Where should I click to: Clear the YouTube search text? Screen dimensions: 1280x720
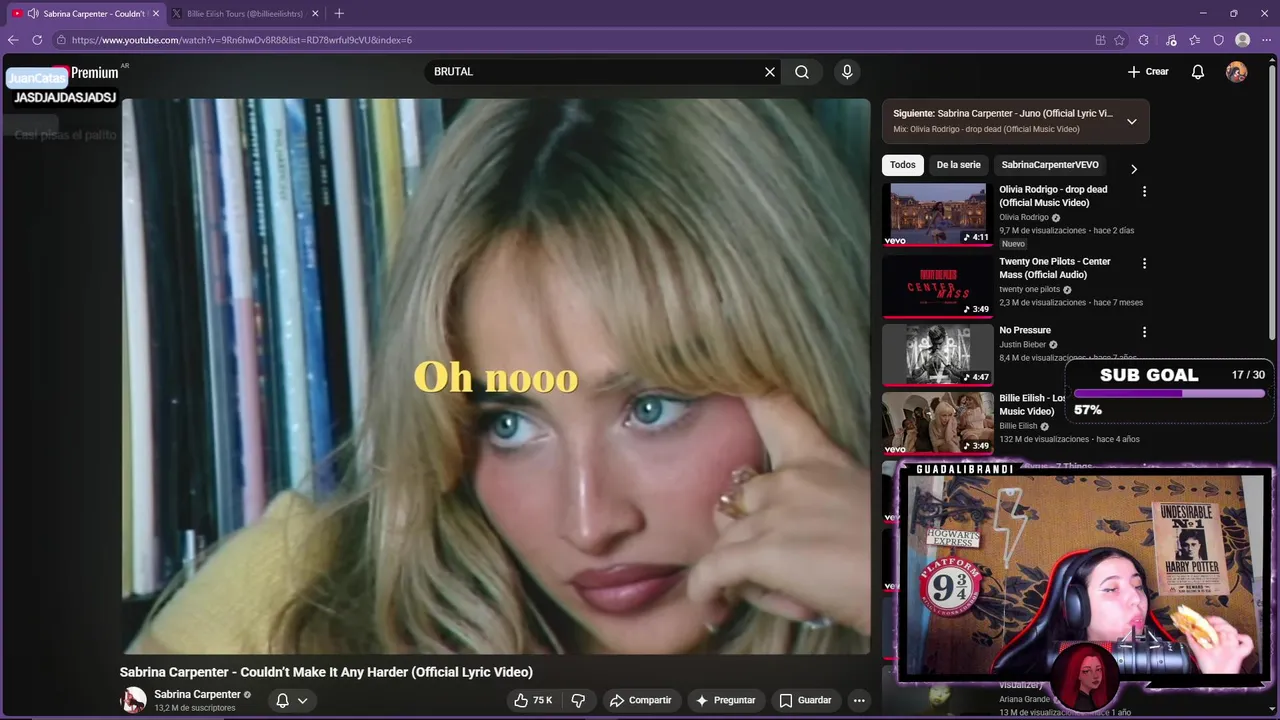[770, 72]
